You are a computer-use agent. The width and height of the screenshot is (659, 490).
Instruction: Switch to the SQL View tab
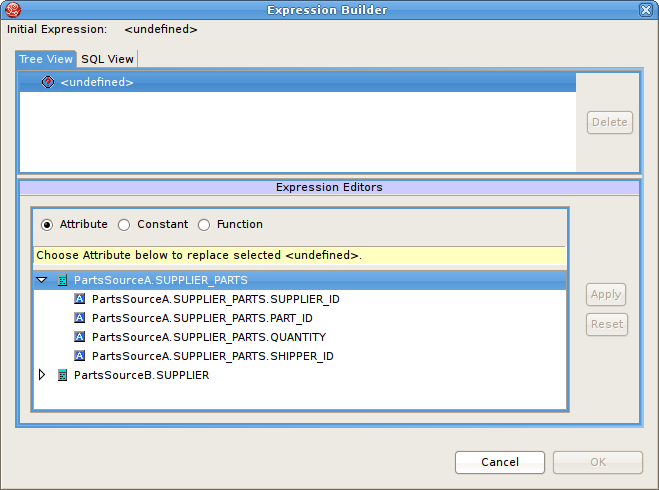(x=107, y=59)
